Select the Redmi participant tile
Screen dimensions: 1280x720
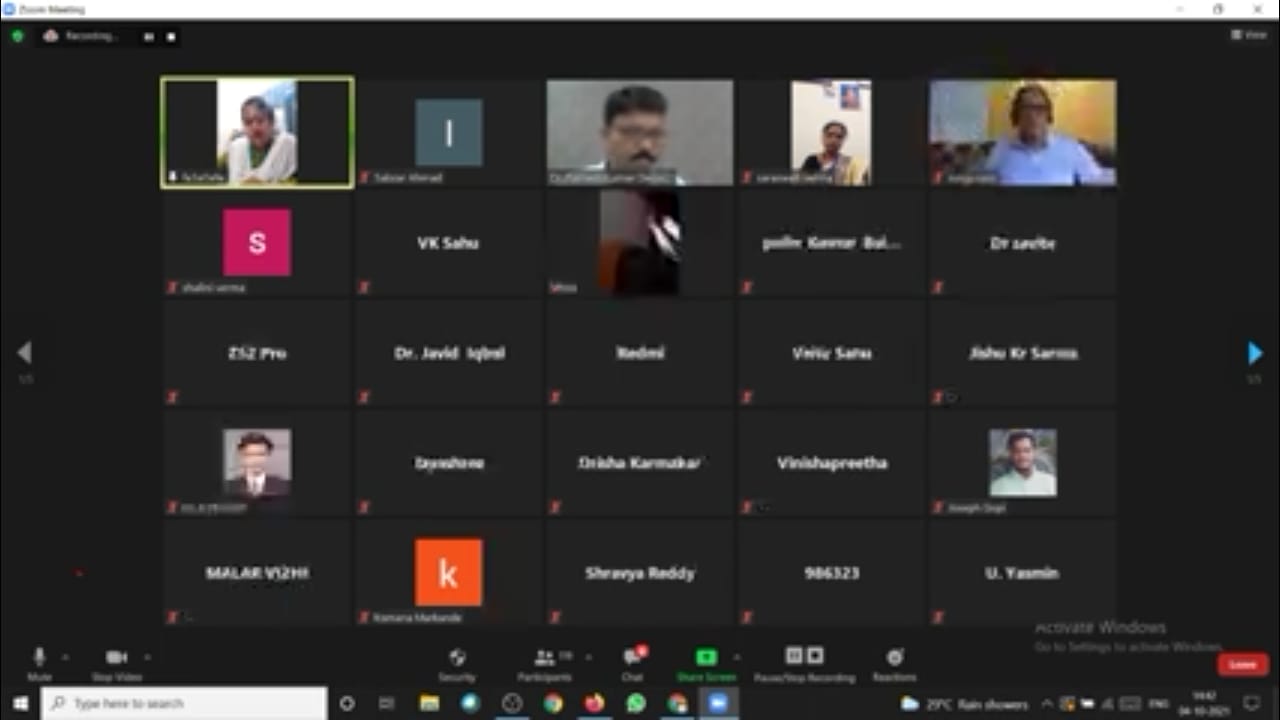[640, 353]
